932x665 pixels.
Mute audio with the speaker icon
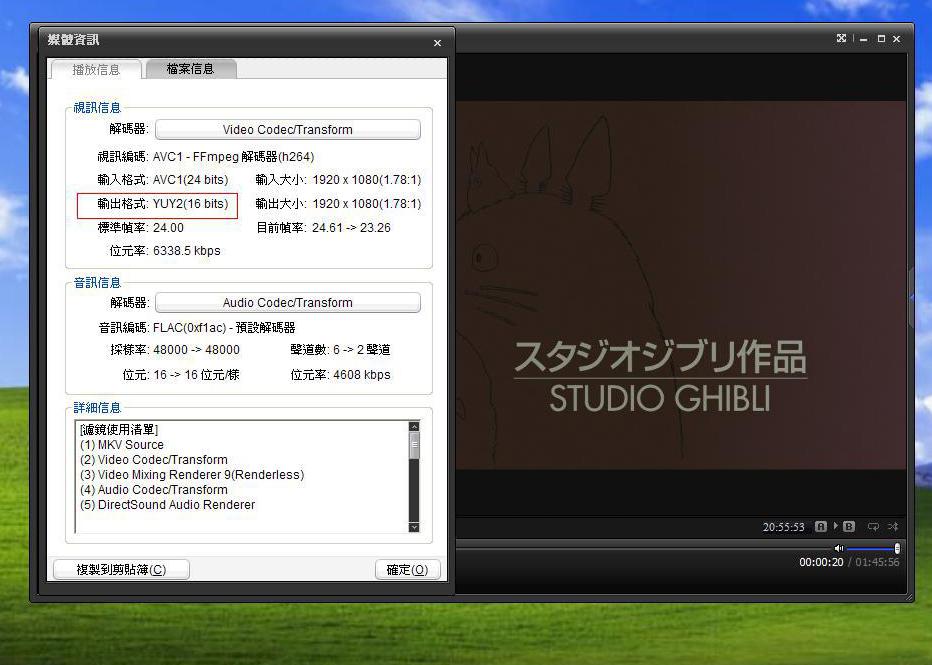coord(839,548)
